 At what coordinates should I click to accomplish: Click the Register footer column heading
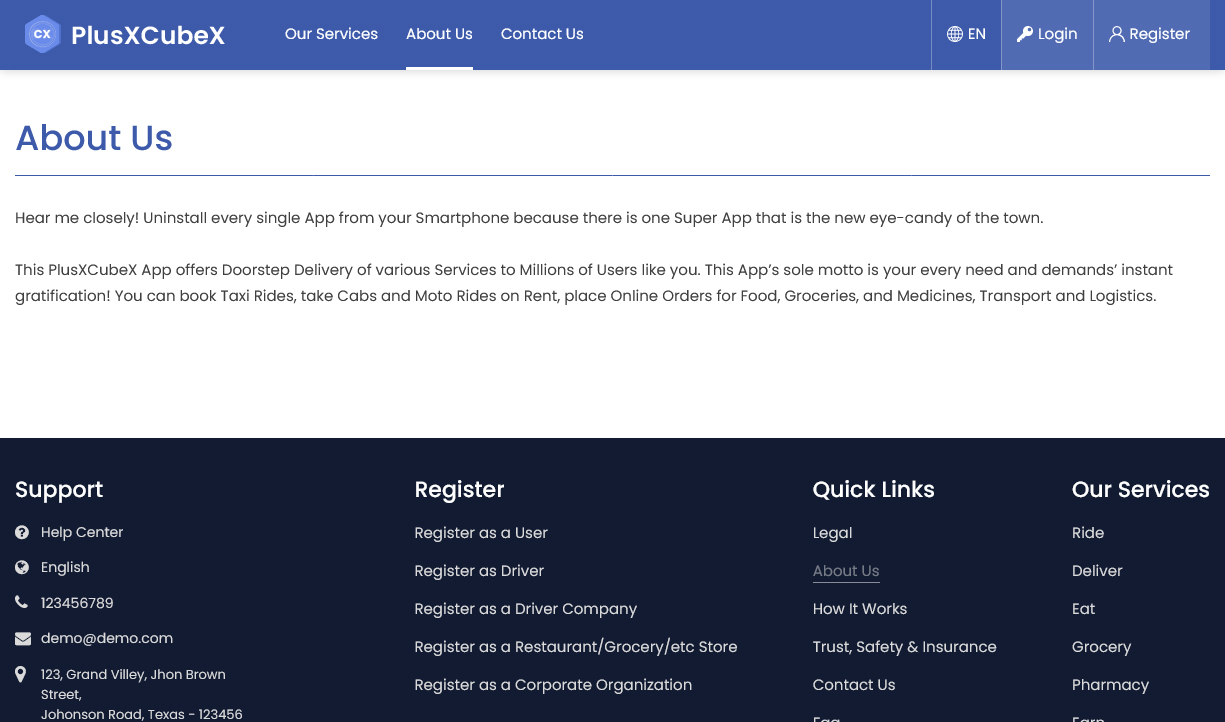[x=459, y=489]
